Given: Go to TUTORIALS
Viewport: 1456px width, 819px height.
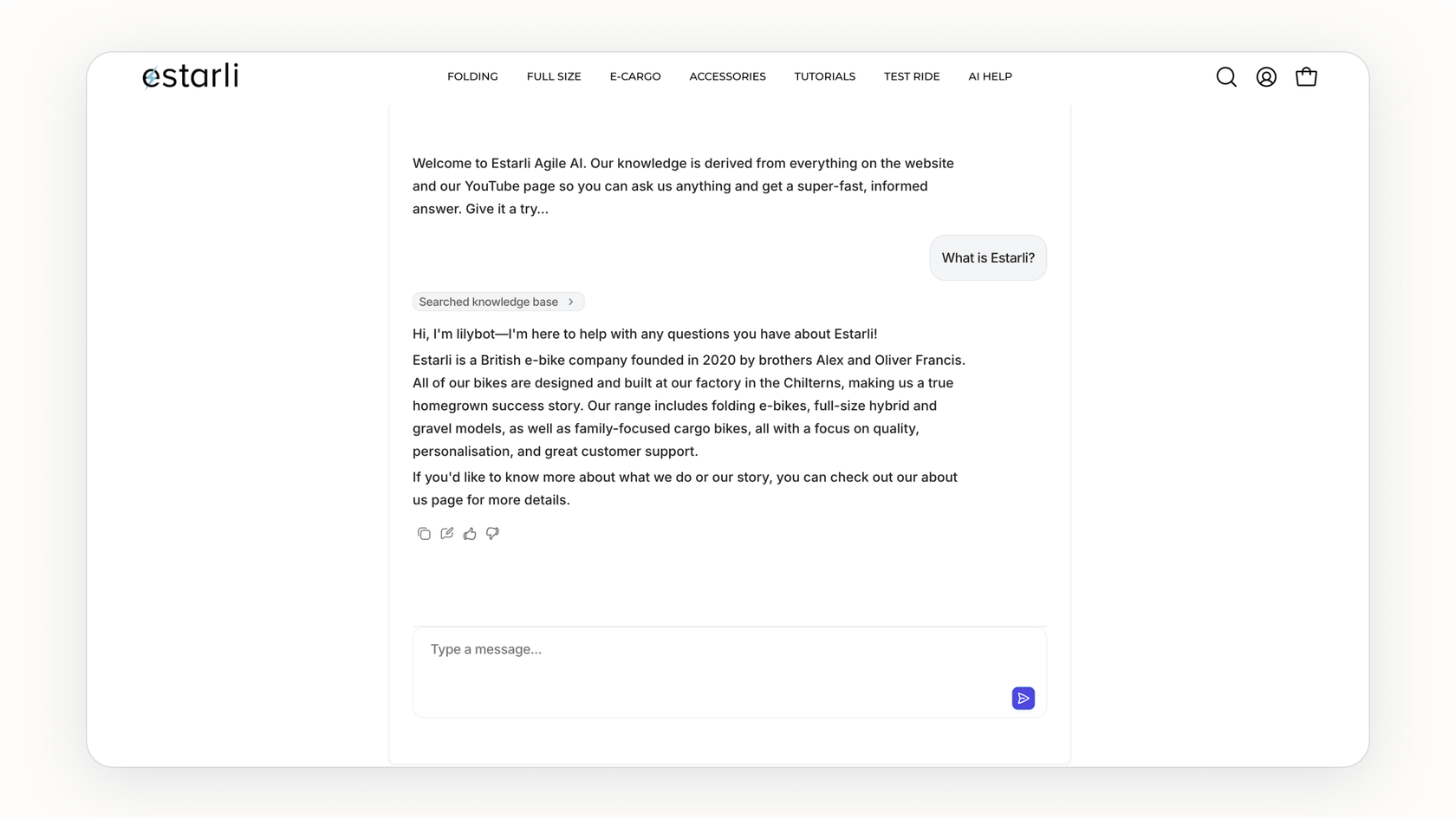Looking at the screenshot, I should coord(824,76).
